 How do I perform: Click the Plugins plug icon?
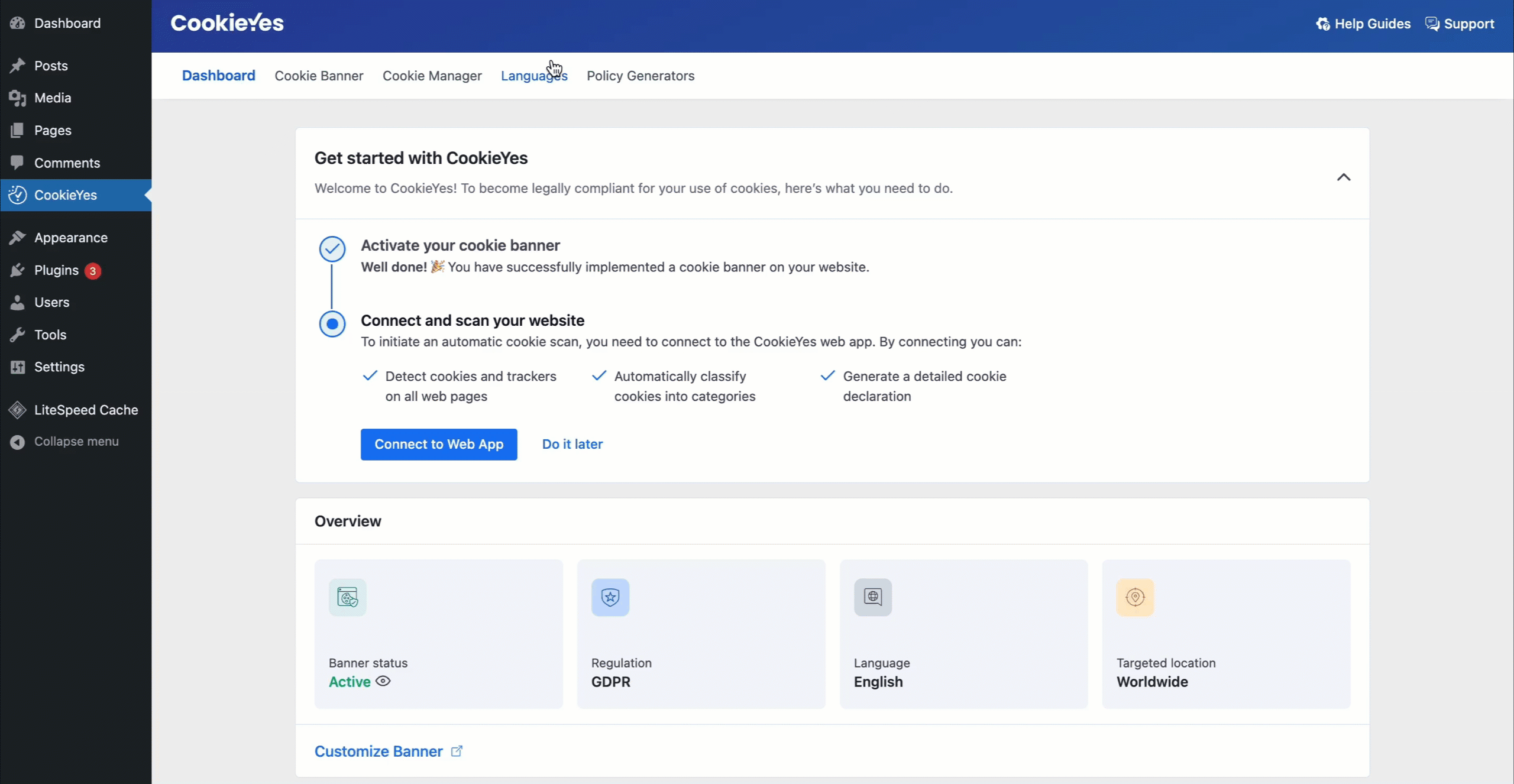tap(18, 270)
